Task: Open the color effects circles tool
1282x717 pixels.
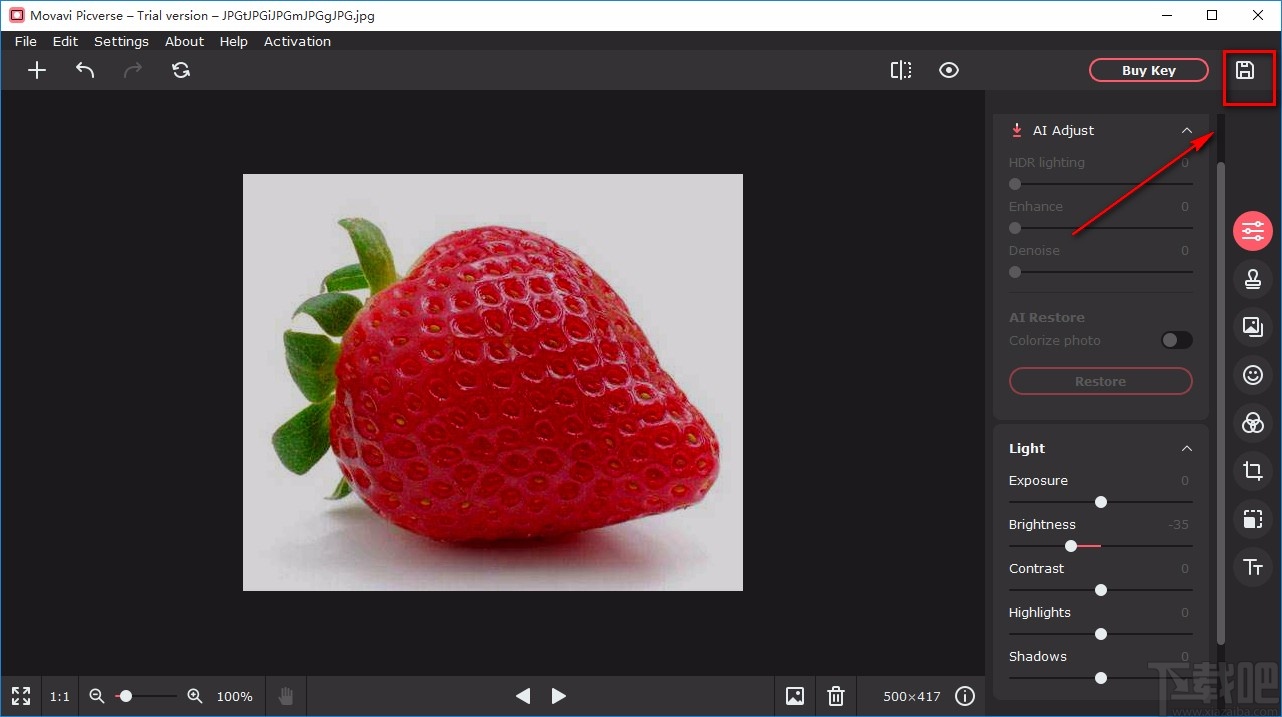Action: [x=1253, y=423]
